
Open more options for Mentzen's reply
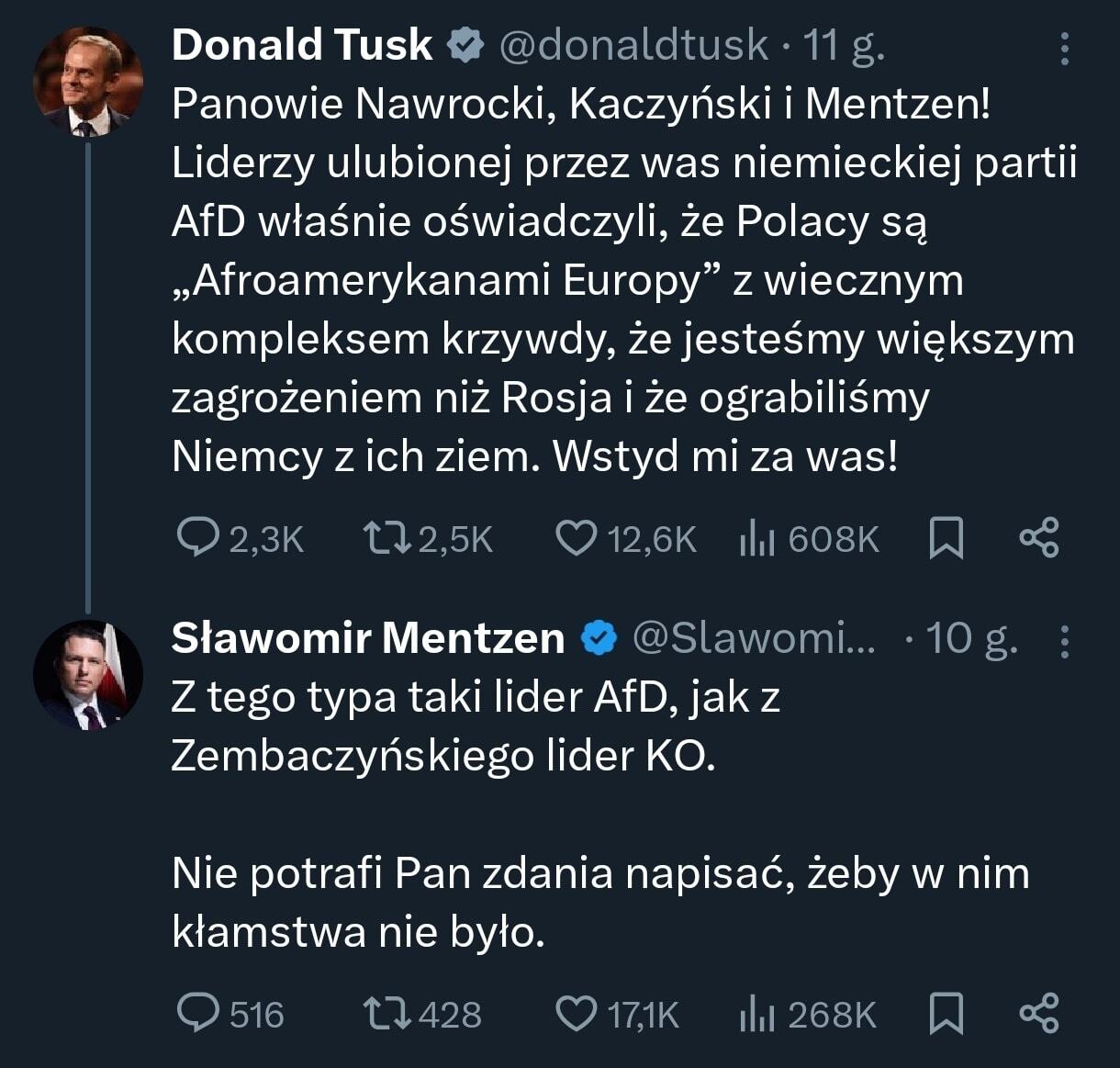pos(1064,641)
